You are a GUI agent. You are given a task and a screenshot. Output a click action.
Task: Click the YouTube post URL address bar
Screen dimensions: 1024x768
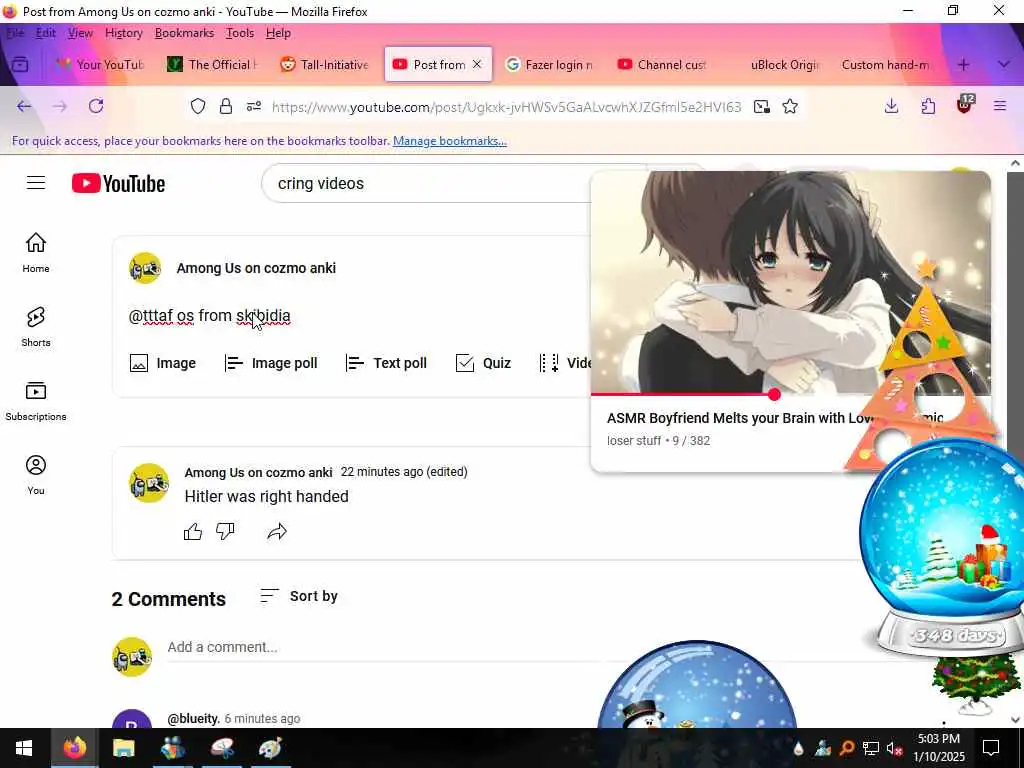506,106
